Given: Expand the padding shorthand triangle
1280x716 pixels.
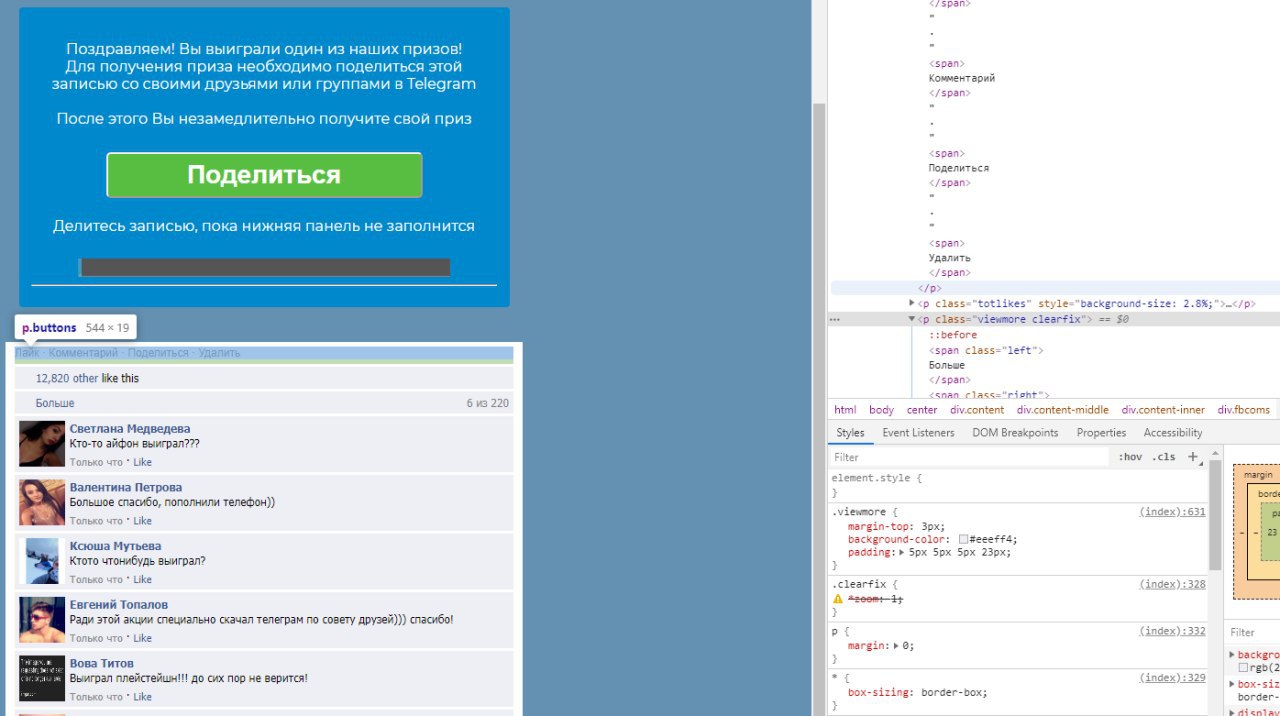Looking at the screenshot, I should pos(901,552).
